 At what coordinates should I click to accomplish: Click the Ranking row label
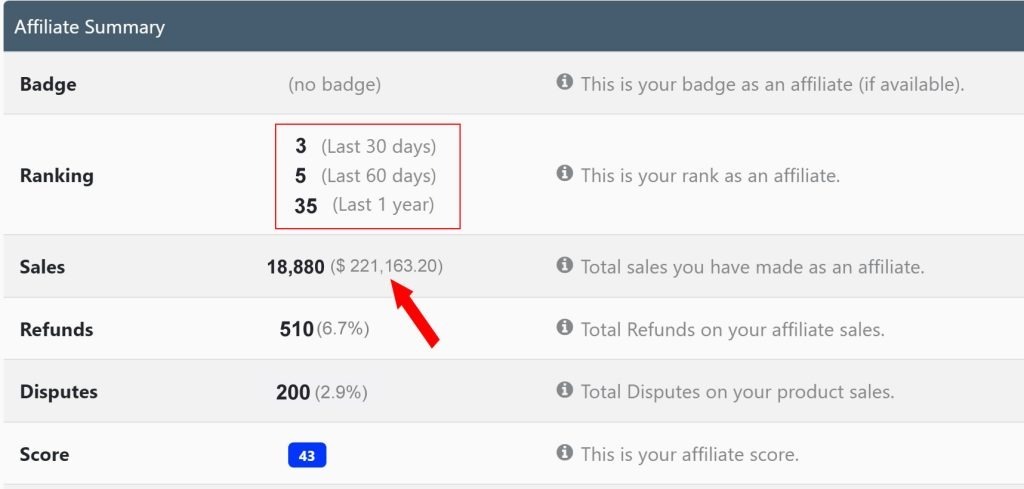(x=57, y=176)
